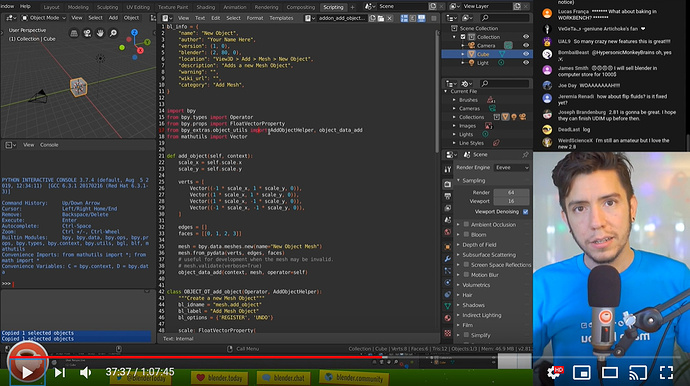This screenshot has height=386, width=690.
Task: Enable the Bloom checkbox
Action: click(x=466, y=235)
